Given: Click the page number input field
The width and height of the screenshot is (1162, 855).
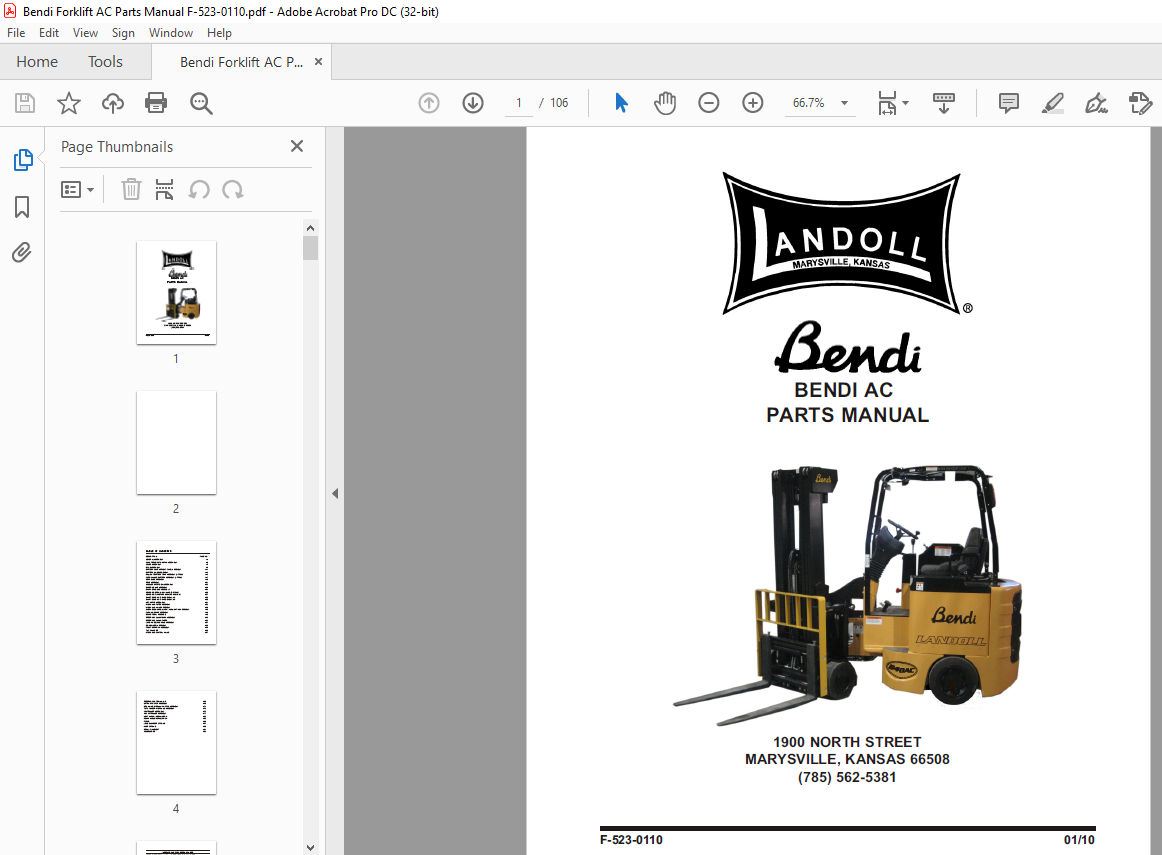Looking at the screenshot, I should point(519,103).
